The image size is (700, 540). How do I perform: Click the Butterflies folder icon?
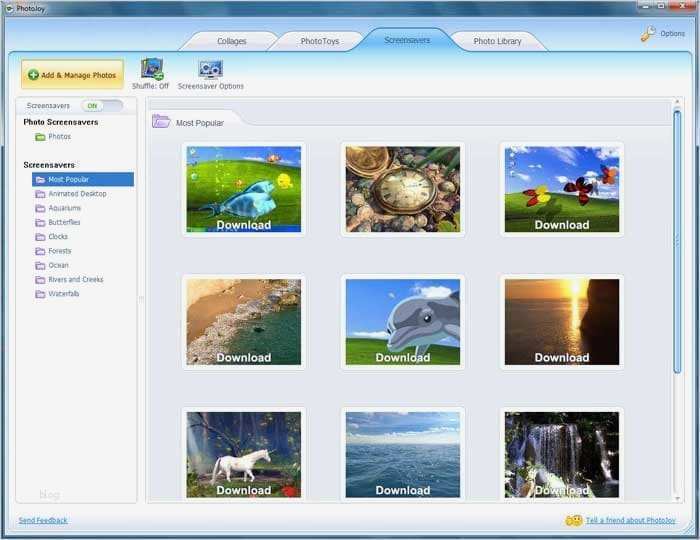[40, 222]
